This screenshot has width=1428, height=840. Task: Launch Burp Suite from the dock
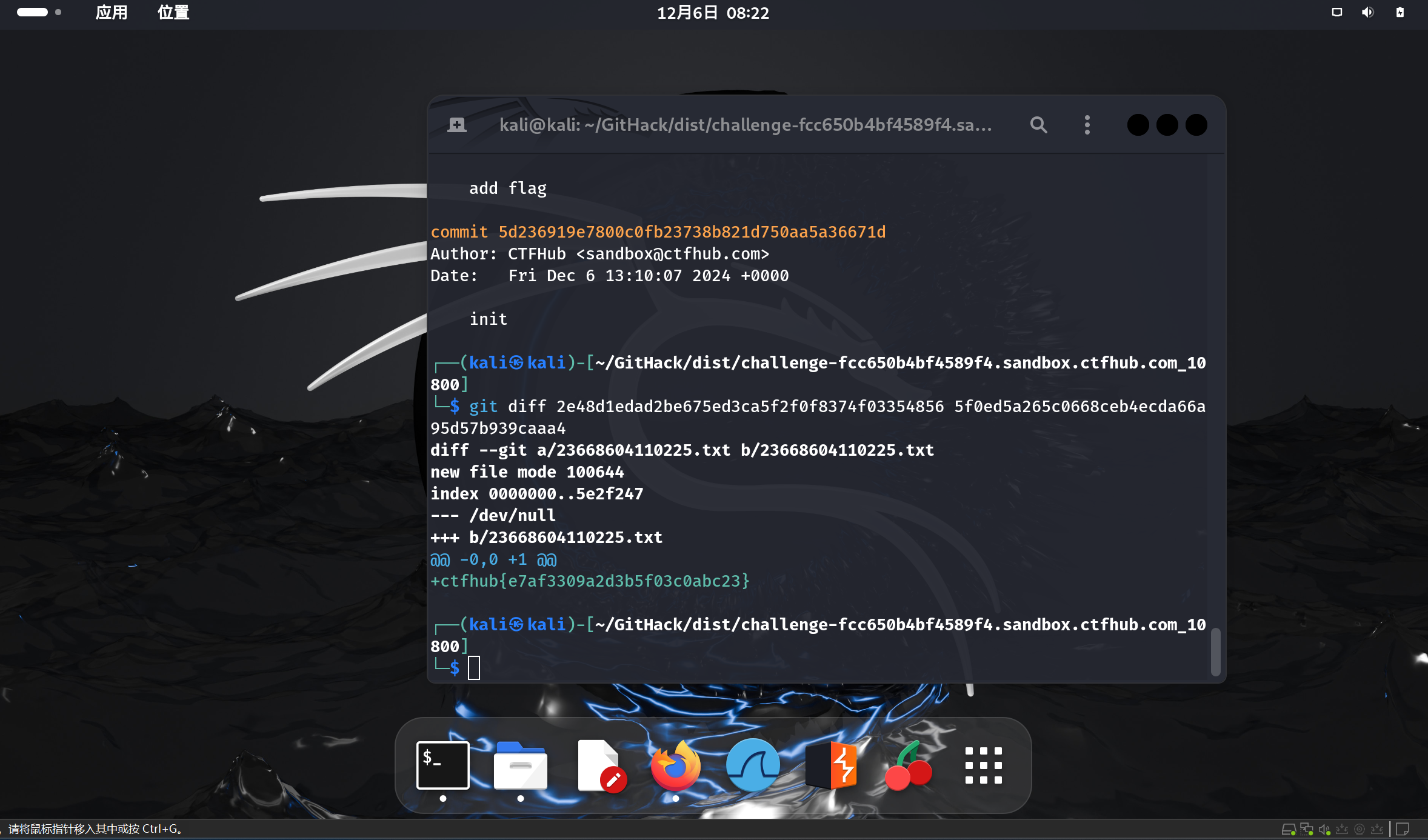(832, 765)
